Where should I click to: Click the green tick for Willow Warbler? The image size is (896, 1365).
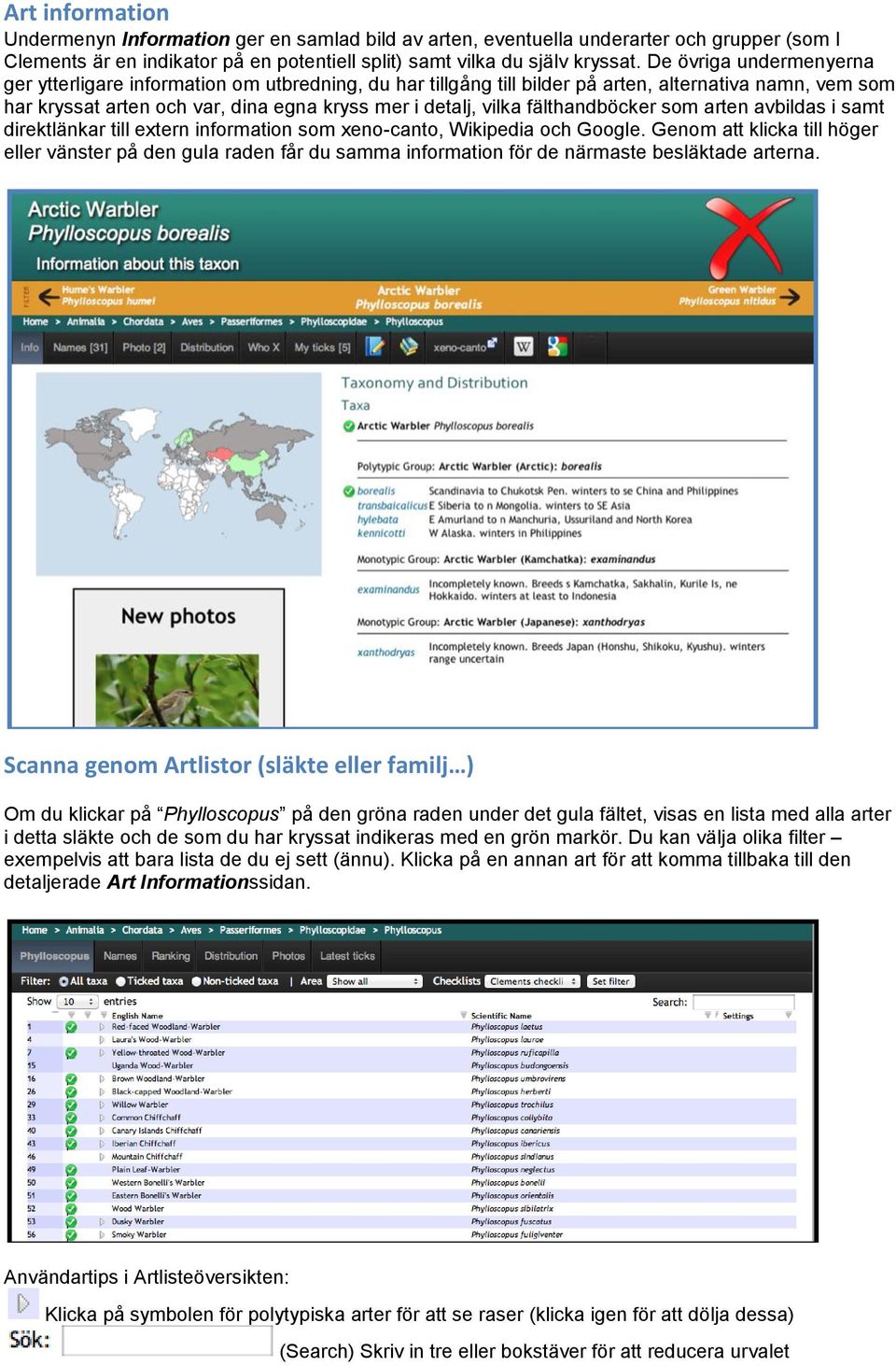pyautogui.click(x=71, y=1105)
